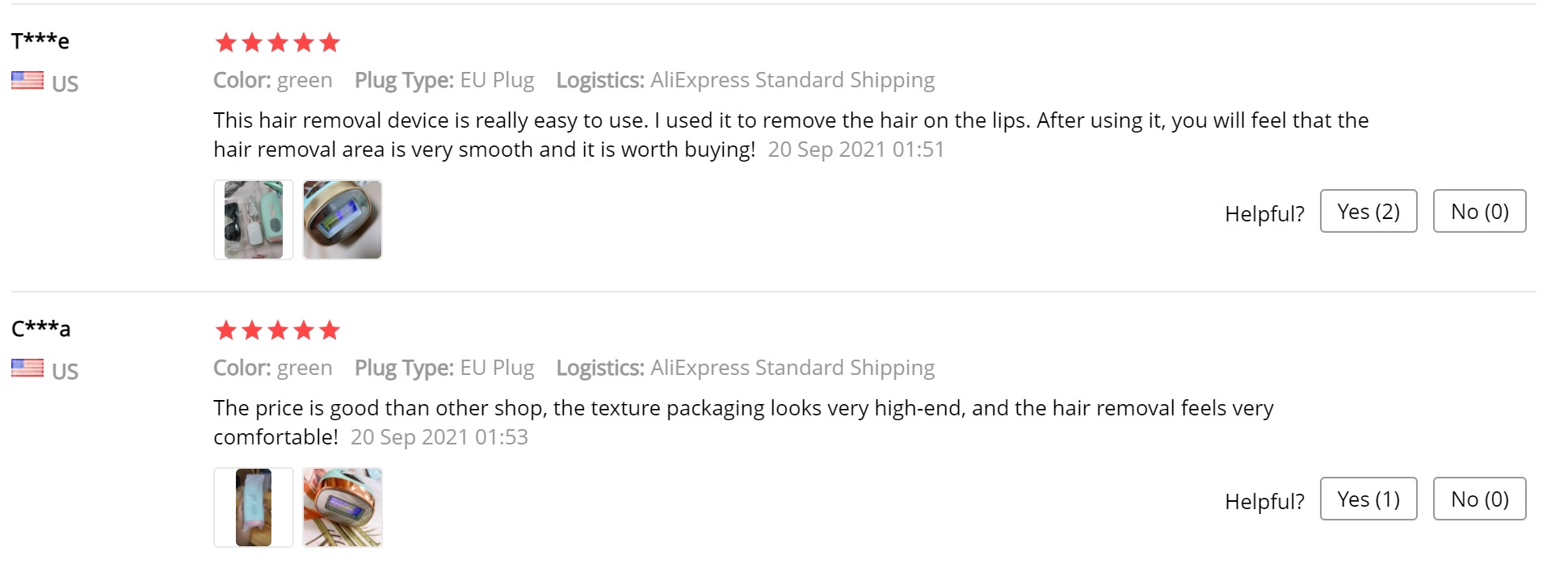This screenshot has height=577, width=1568.
Task: View C***a's second review photo thumbnail
Action: click(x=343, y=508)
